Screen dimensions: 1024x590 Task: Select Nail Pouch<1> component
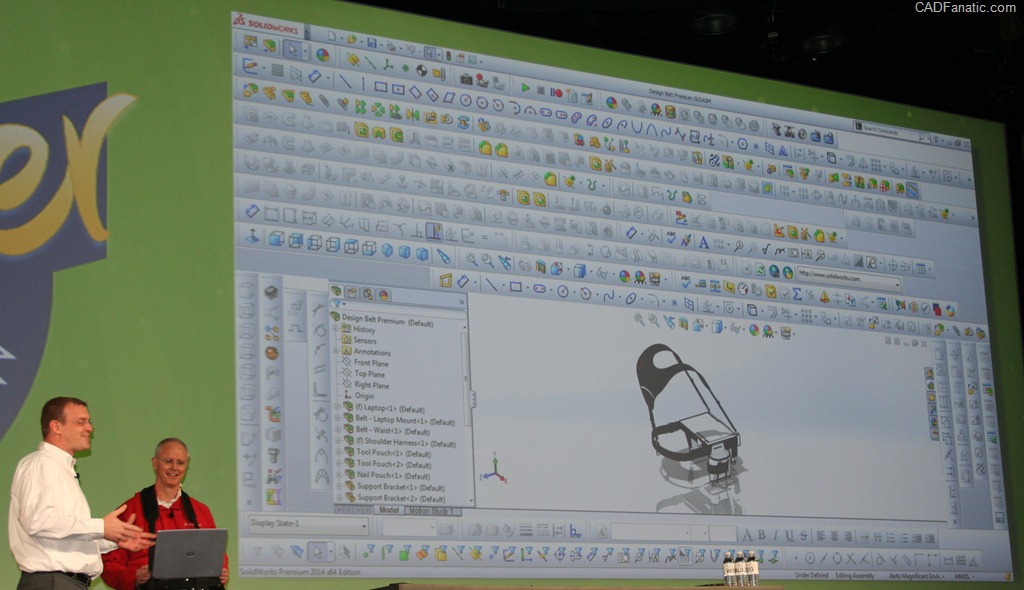pyautogui.click(x=393, y=476)
